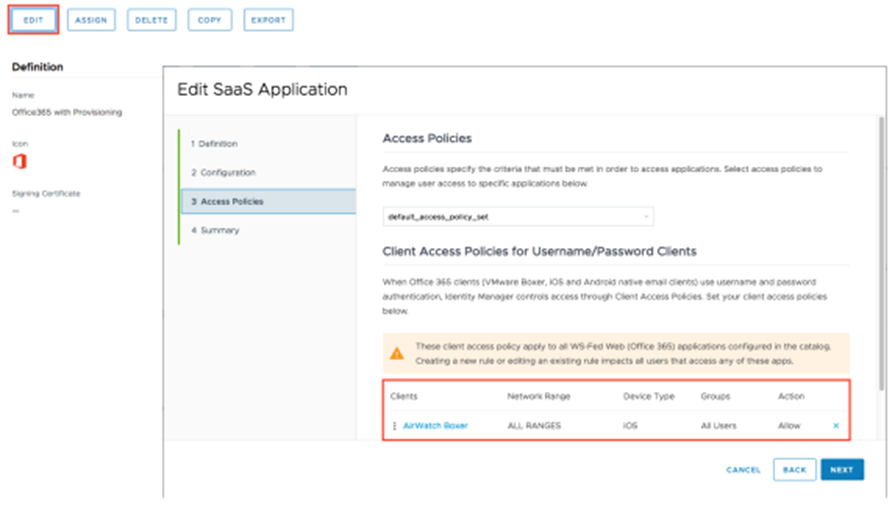Click the EXPORT button

(268, 20)
